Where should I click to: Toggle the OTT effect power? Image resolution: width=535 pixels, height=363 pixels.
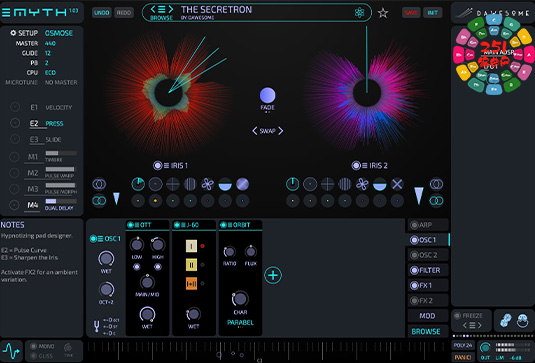[x=130, y=225]
